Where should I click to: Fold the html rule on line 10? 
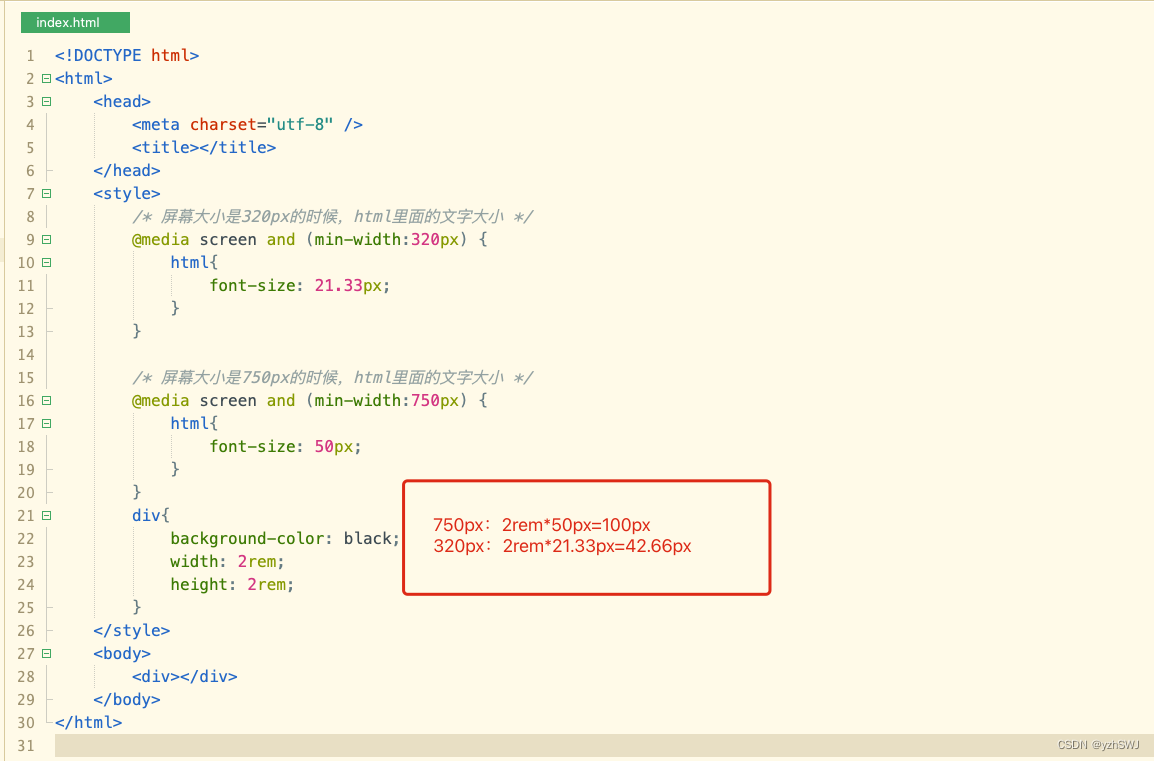[46, 262]
